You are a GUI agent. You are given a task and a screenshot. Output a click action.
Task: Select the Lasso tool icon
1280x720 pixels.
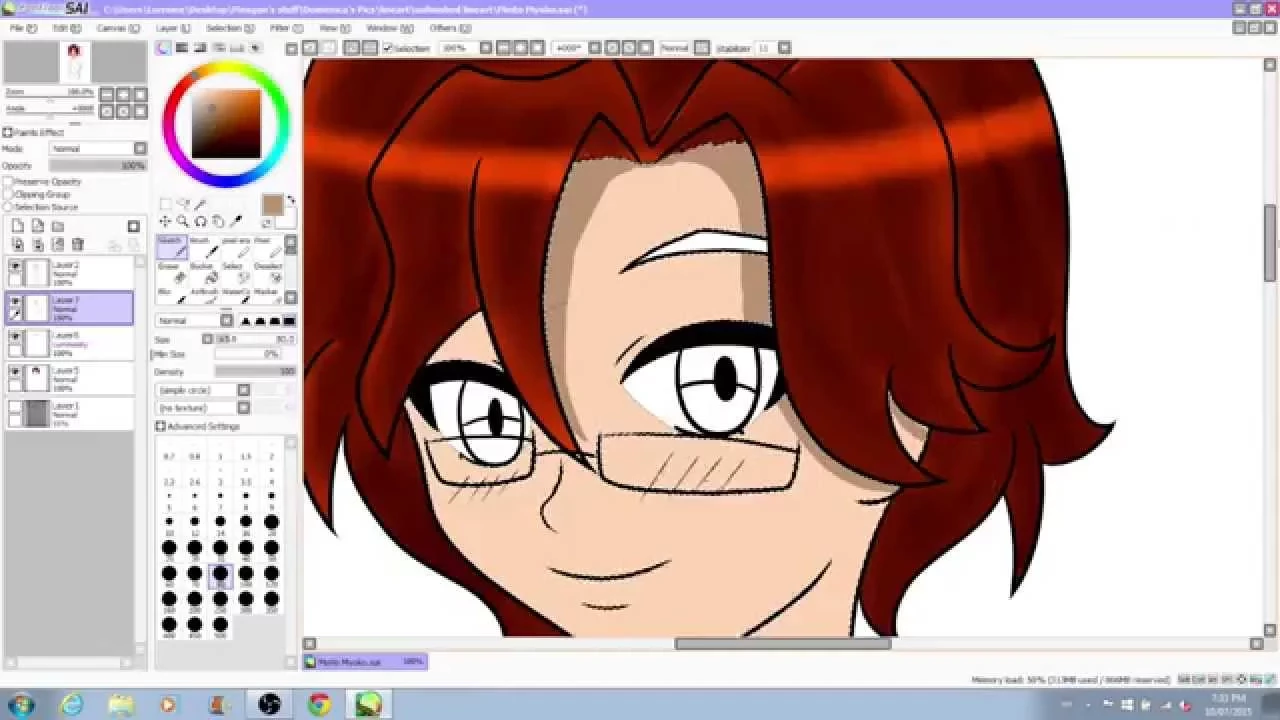(x=183, y=205)
